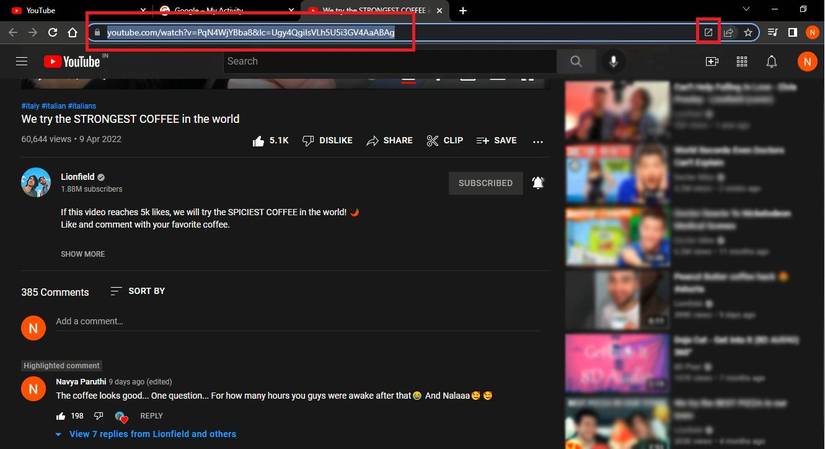Reload the page with the refresh icon

[53, 33]
